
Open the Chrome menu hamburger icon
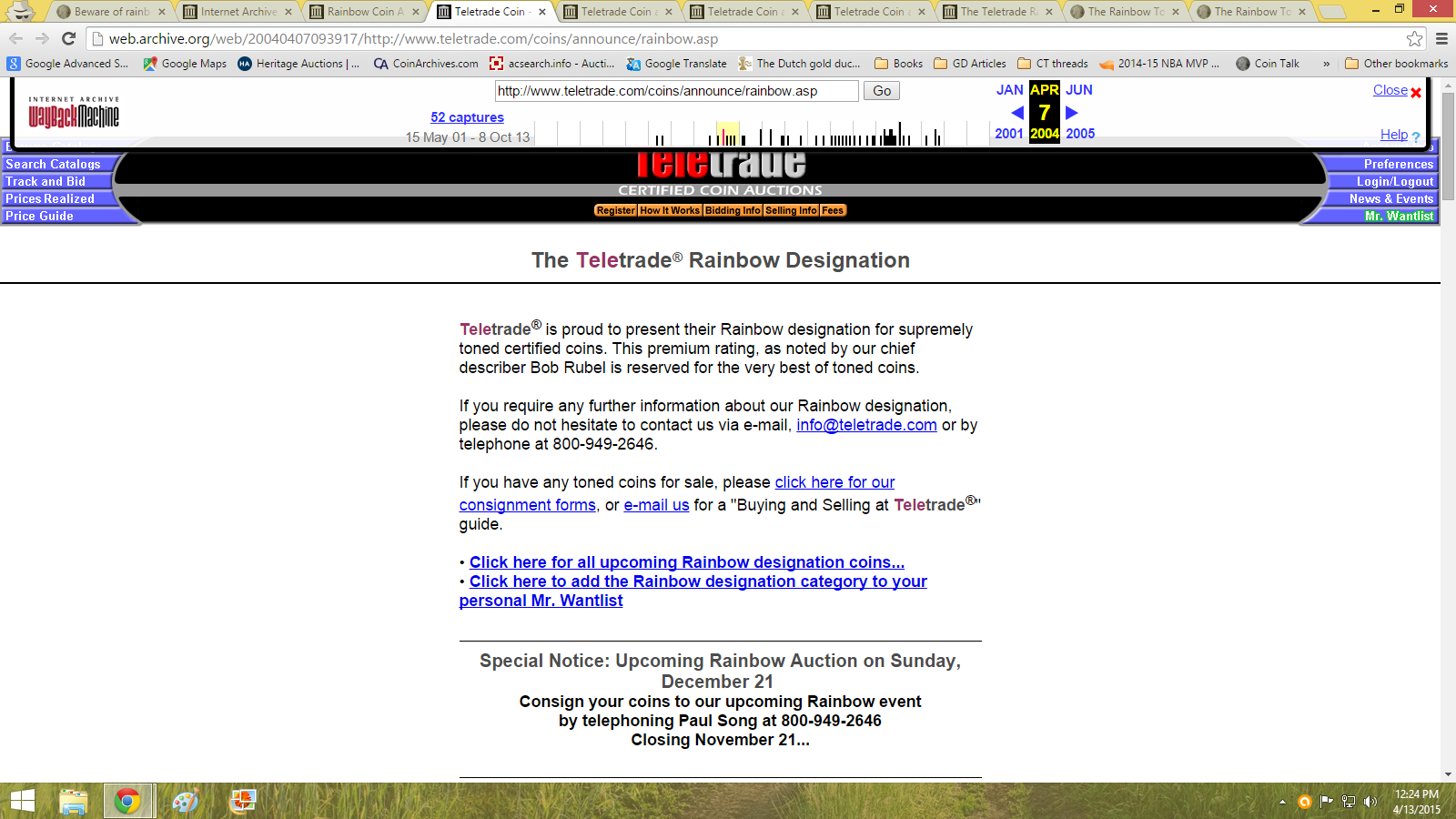[x=1441, y=39]
